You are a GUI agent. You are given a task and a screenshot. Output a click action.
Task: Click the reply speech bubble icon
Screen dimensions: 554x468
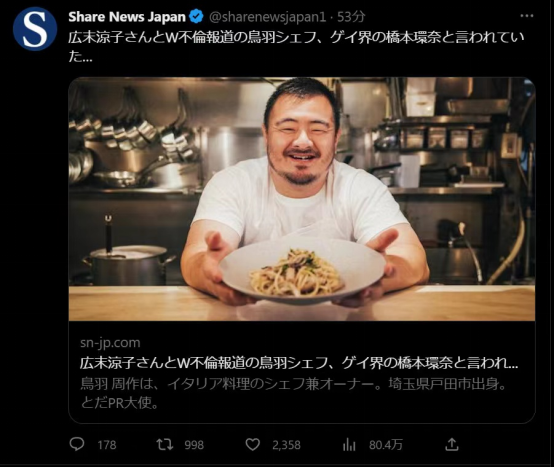coord(77,444)
